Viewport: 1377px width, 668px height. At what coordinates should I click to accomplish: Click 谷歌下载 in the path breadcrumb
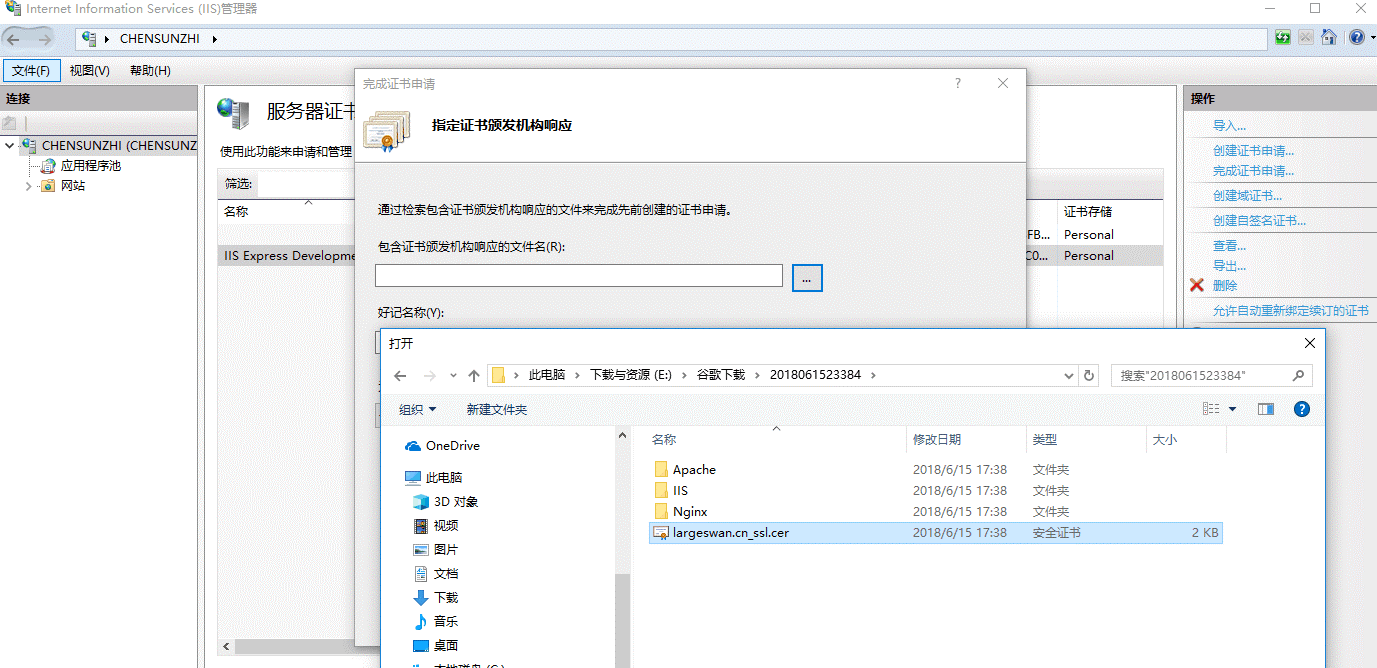pos(721,375)
